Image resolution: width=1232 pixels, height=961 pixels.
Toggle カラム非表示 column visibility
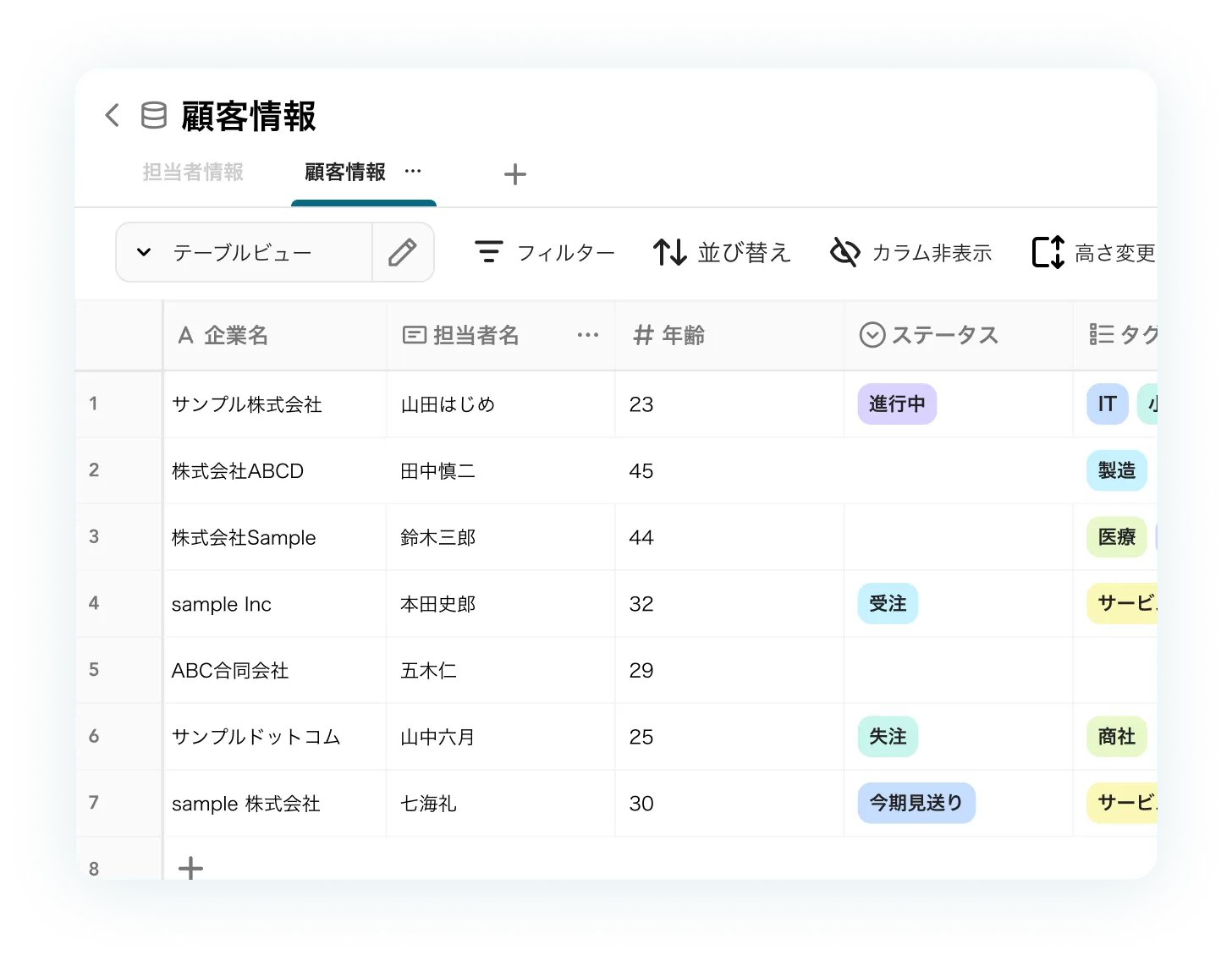(x=910, y=252)
